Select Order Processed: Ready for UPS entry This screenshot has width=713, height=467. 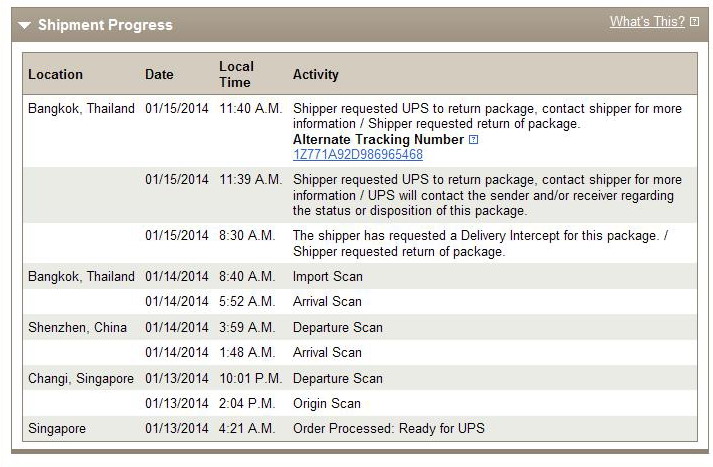pos(389,428)
